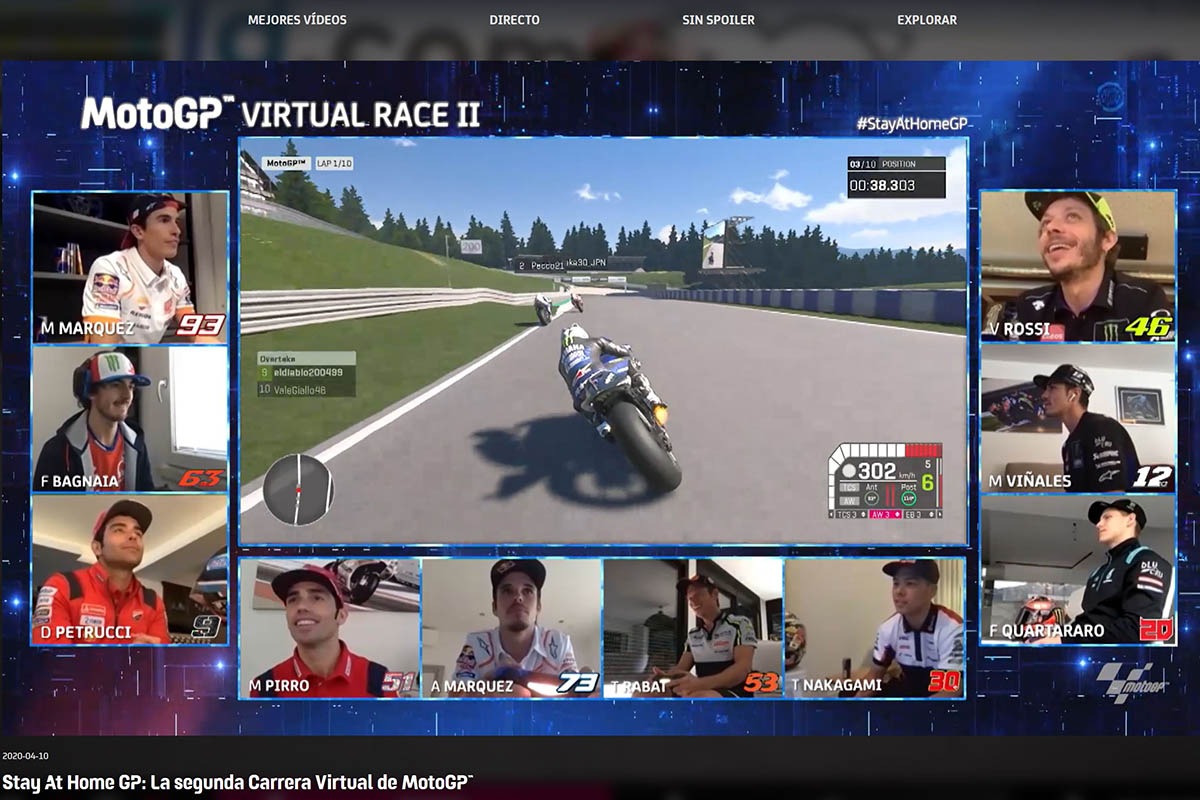
Task: Click the MotoGP logo in the bottom corner
Action: click(1131, 681)
